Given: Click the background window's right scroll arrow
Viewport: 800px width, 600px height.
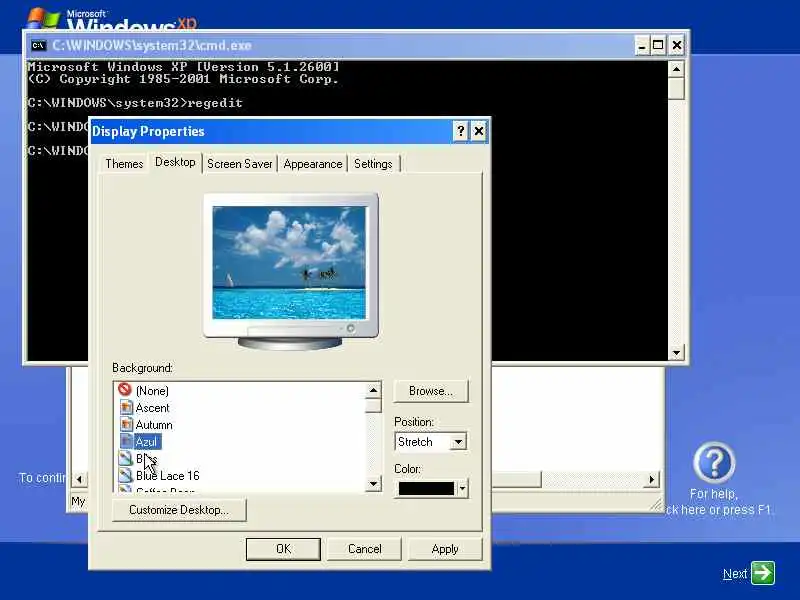Looking at the screenshot, I should (x=652, y=480).
